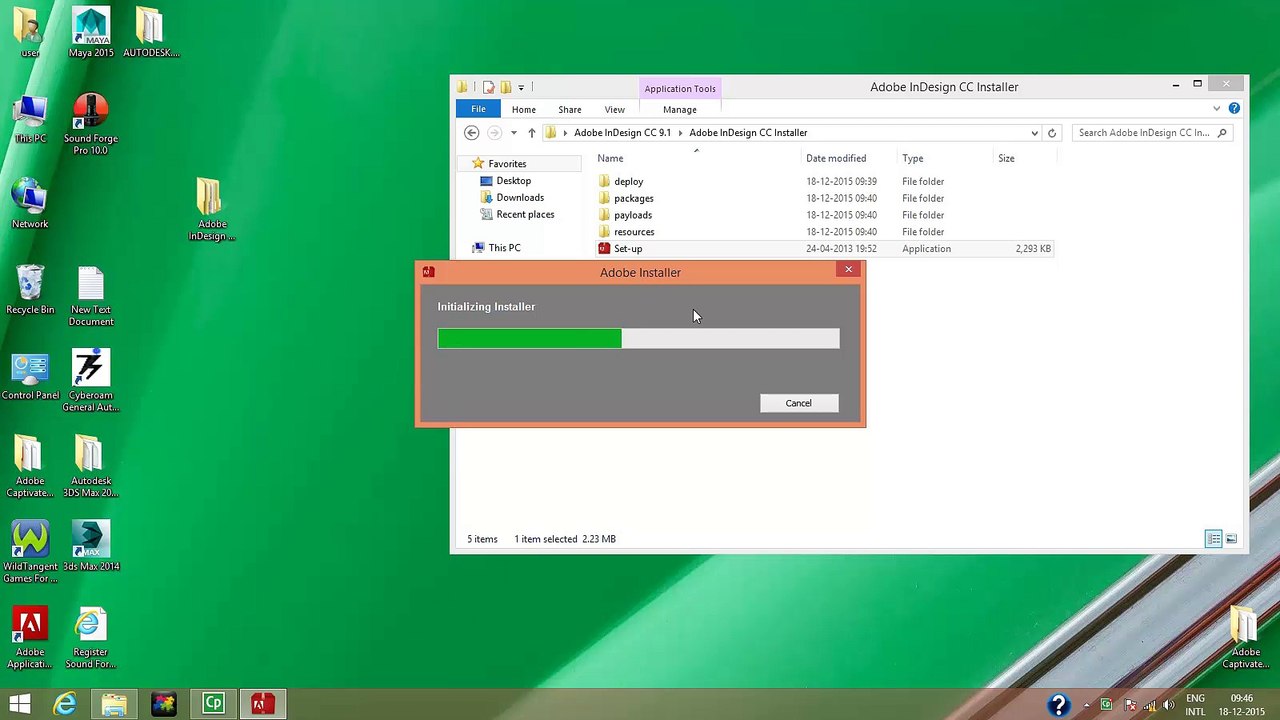Select the Register Sound Forge shortcut

click(91, 638)
